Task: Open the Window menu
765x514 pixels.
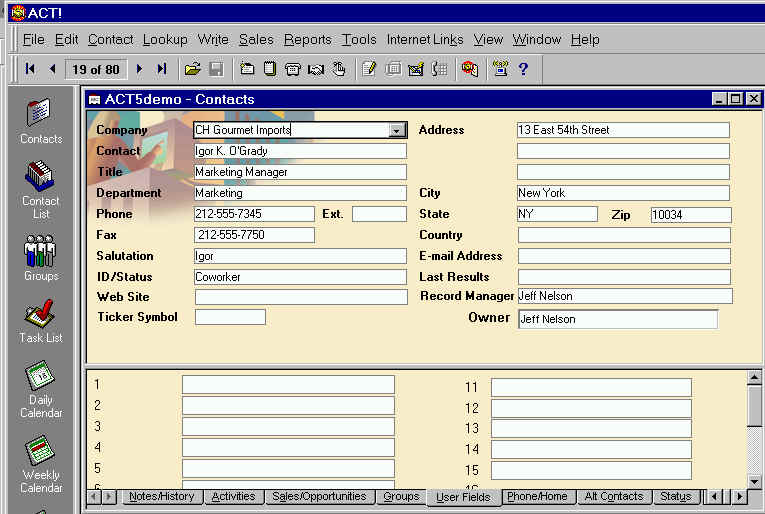Action: (x=537, y=40)
